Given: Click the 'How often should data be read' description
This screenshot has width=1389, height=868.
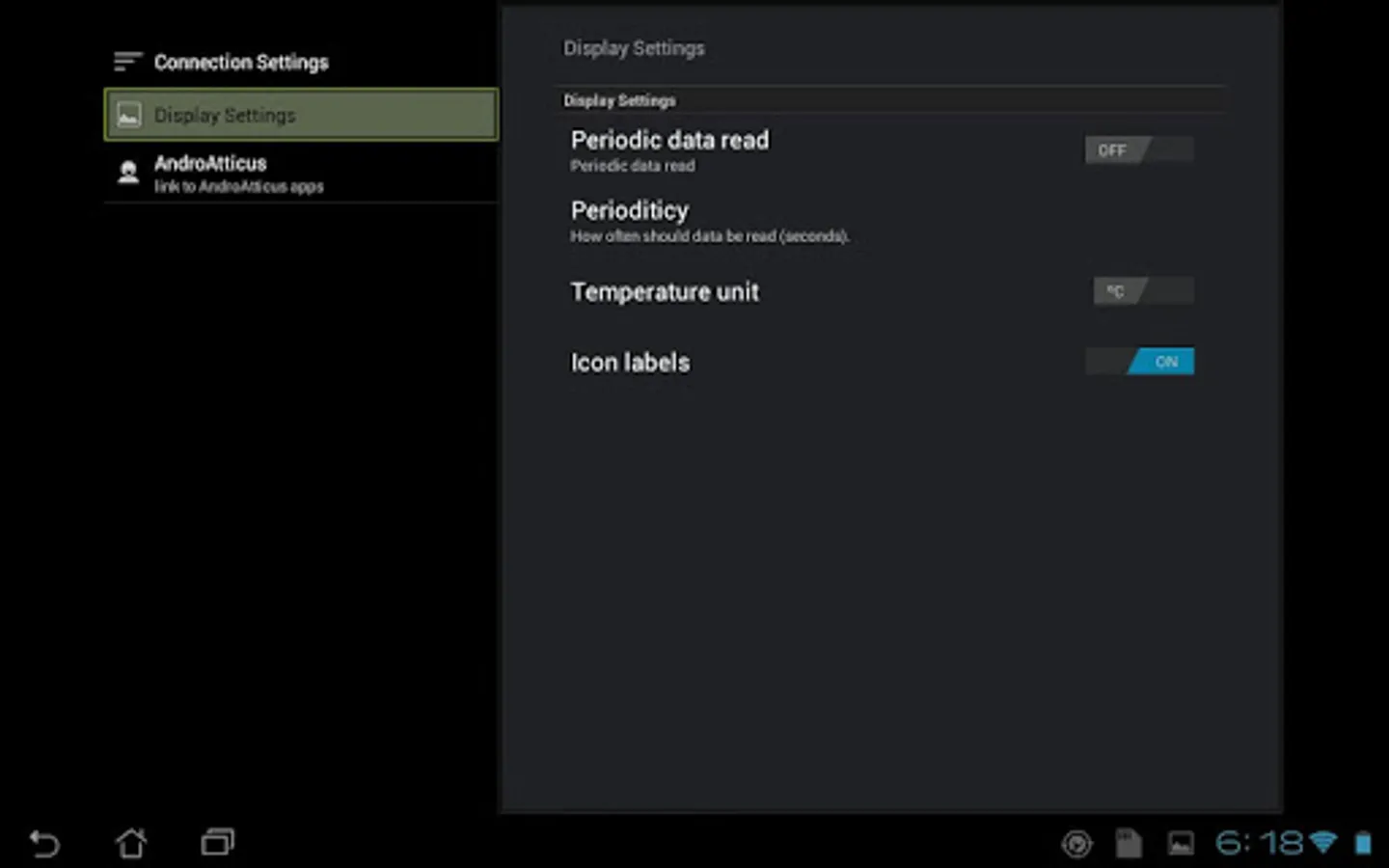Looking at the screenshot, I should (710, 236).
